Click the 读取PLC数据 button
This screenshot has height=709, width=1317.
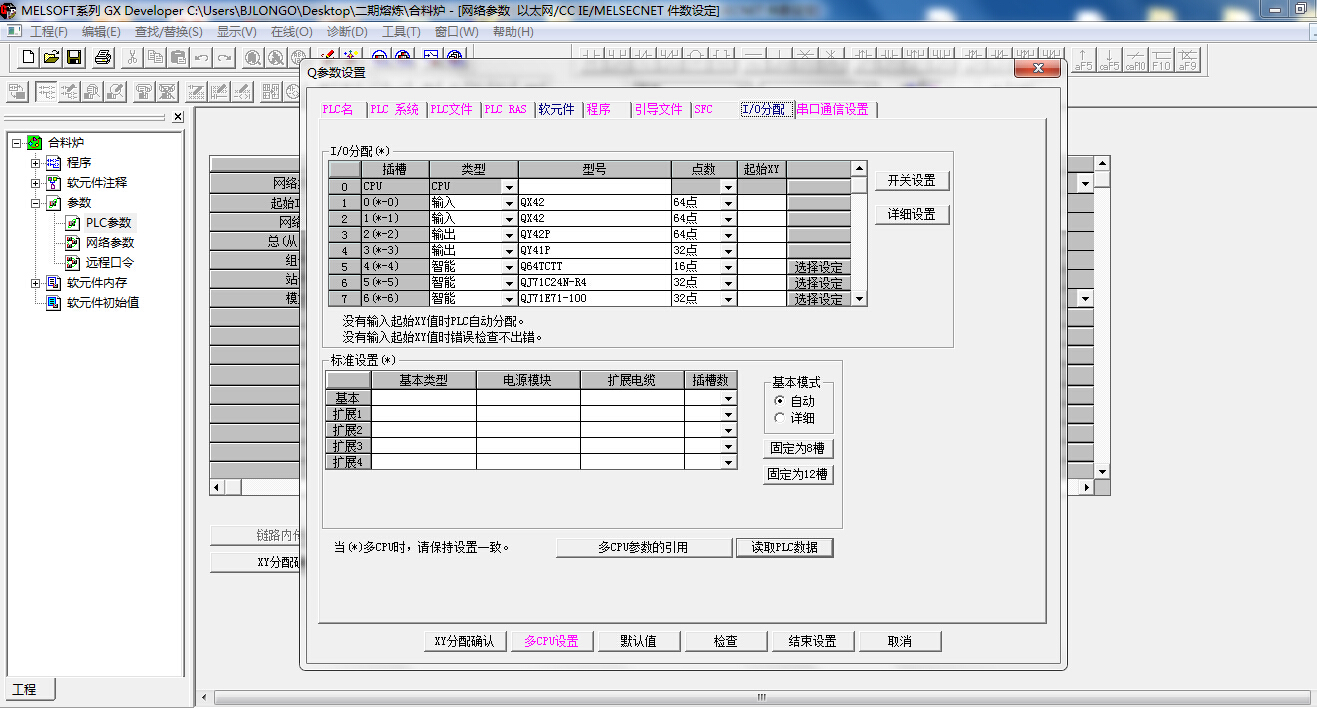click(x=784, y=547)
